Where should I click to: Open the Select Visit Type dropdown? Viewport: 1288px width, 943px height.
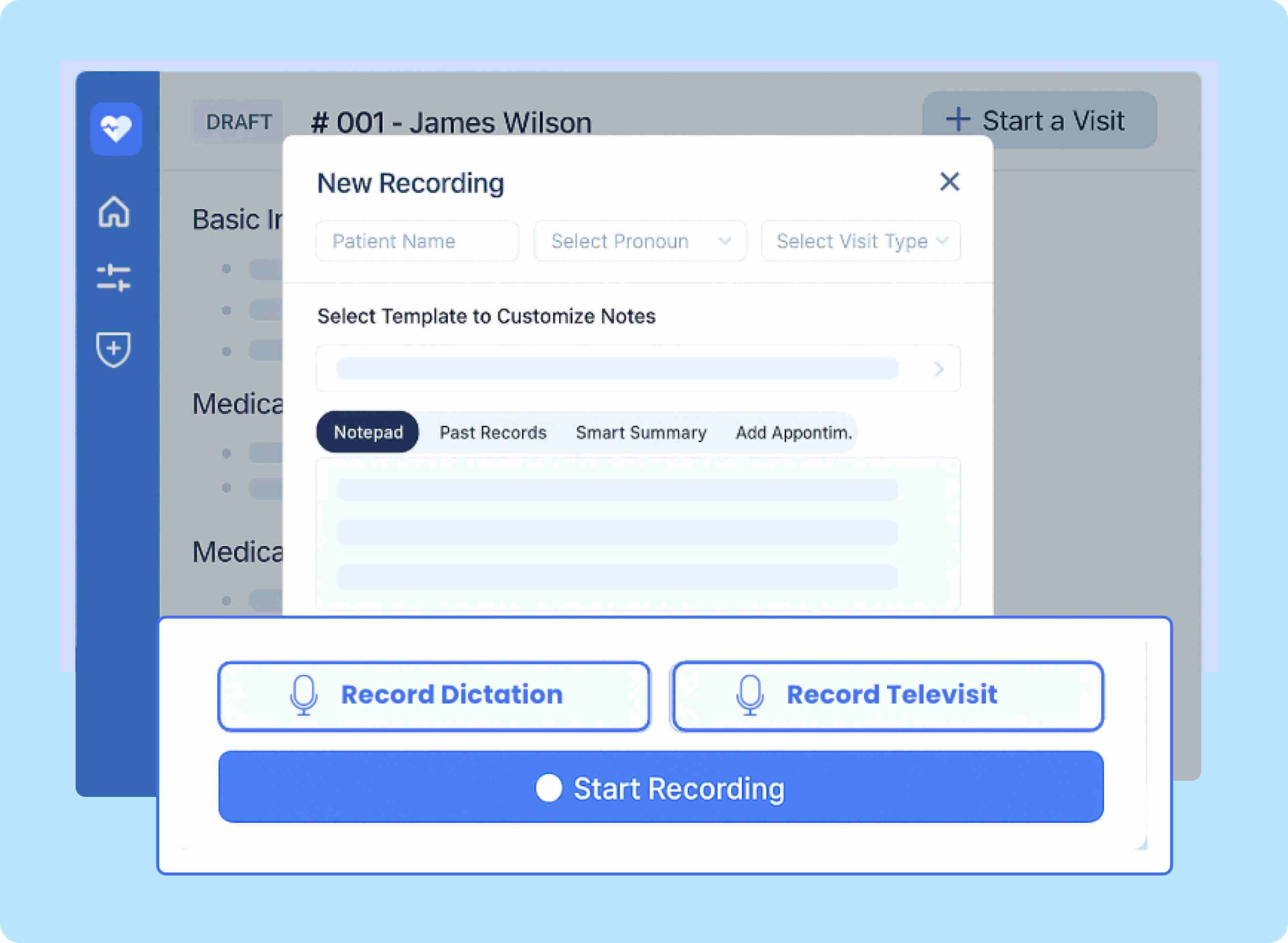(x=860, y=241)
